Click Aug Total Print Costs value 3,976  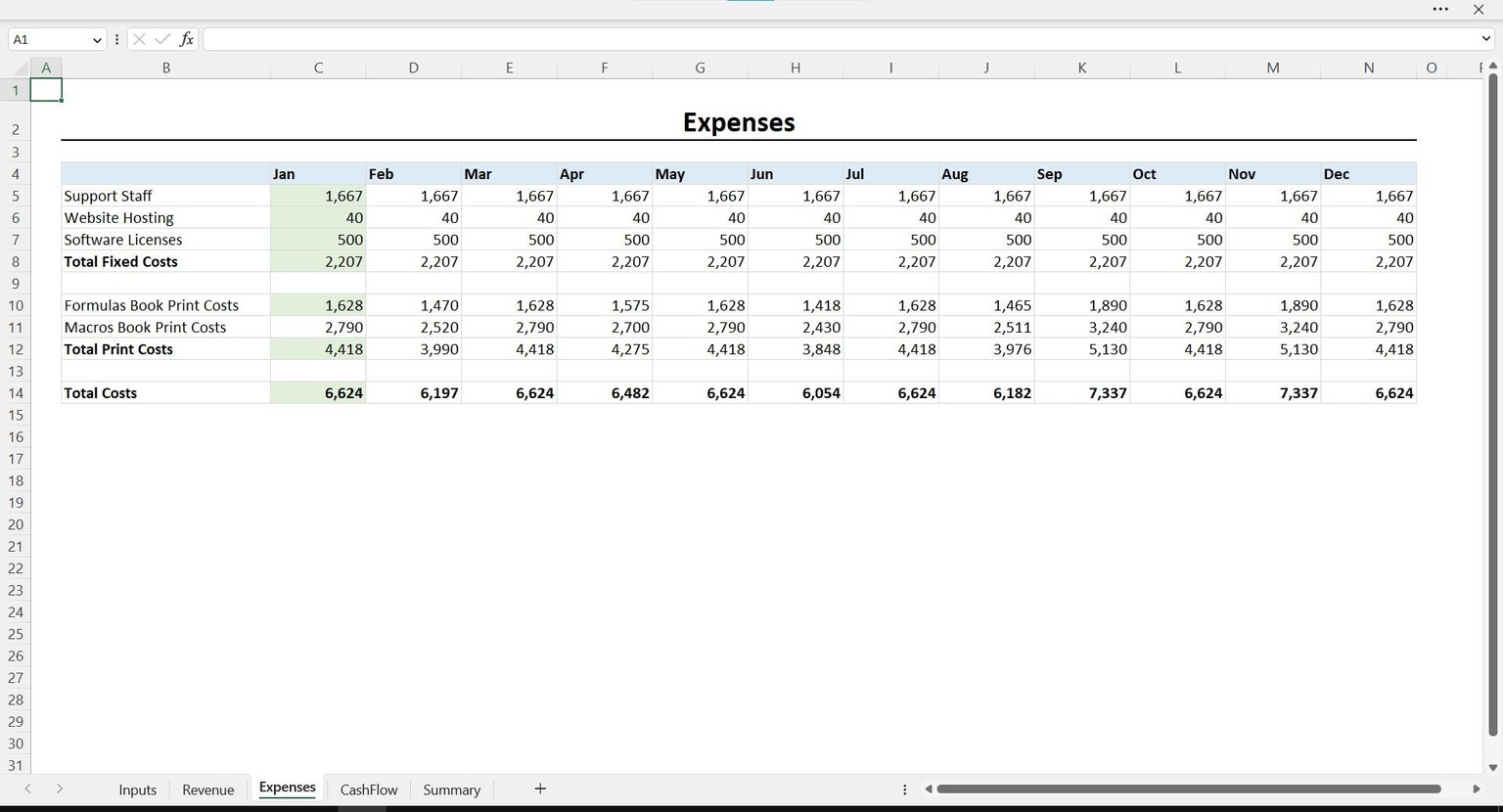tap(987, 349)
